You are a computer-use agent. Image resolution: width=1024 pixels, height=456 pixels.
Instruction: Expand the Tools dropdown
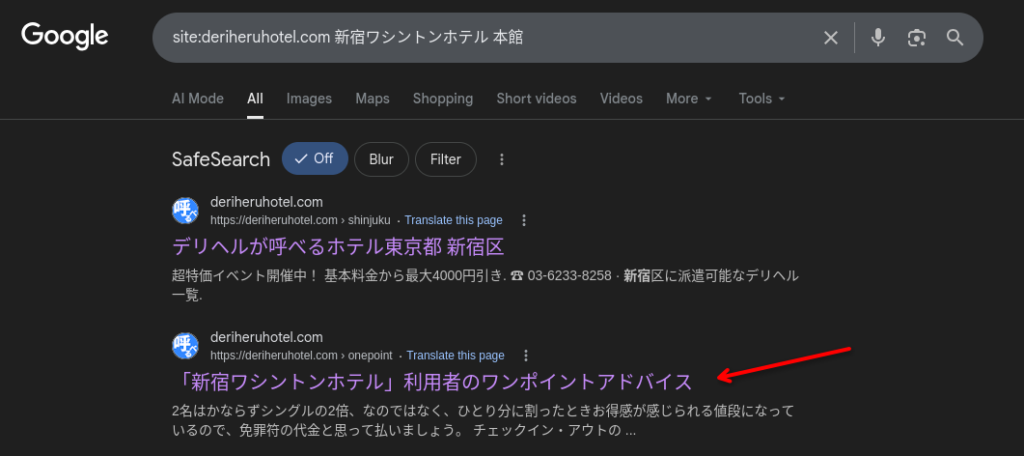click(x=762, y=99)
